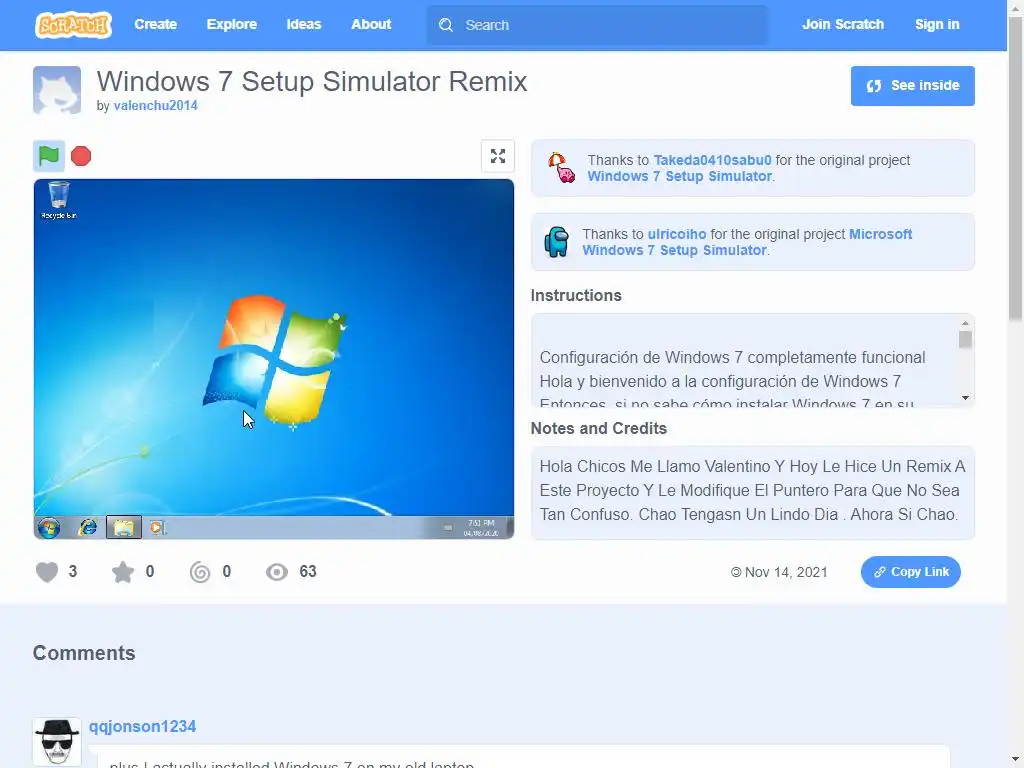Love project with heart icon
The height and width of the screenshot is (768, 1024).
[47, 572]
